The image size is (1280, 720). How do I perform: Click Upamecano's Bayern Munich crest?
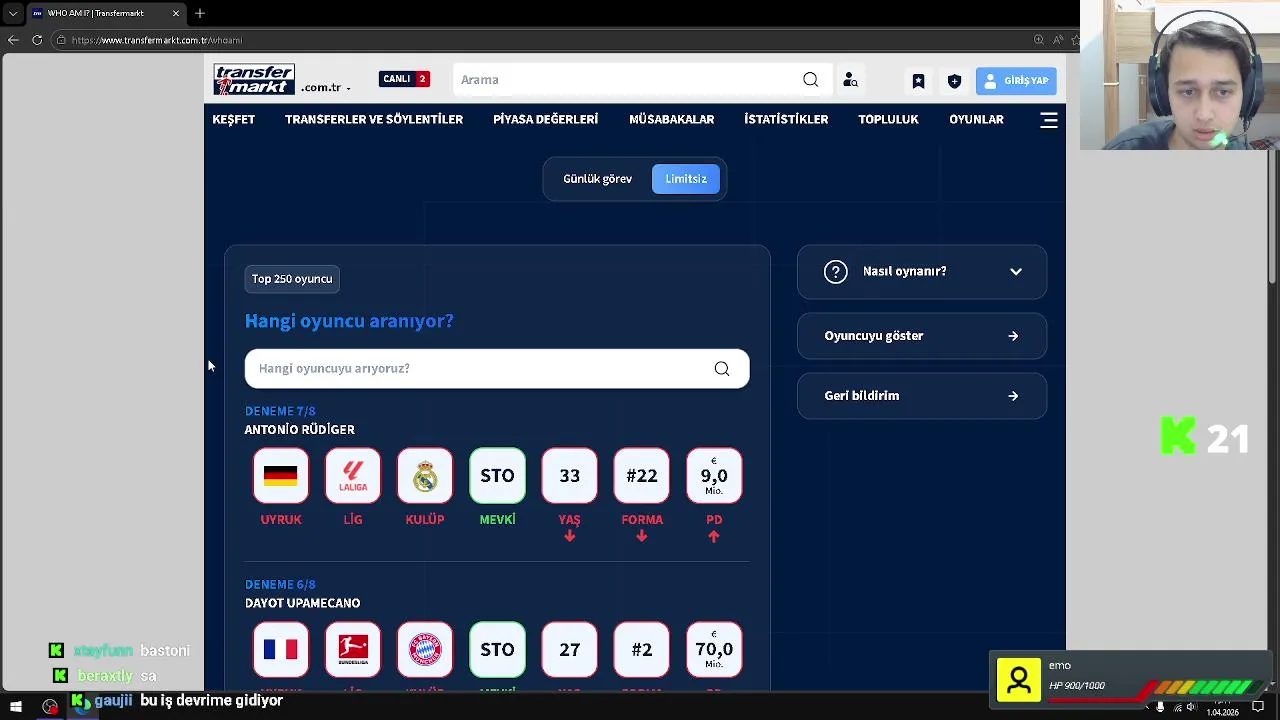[x=425, y=650]
